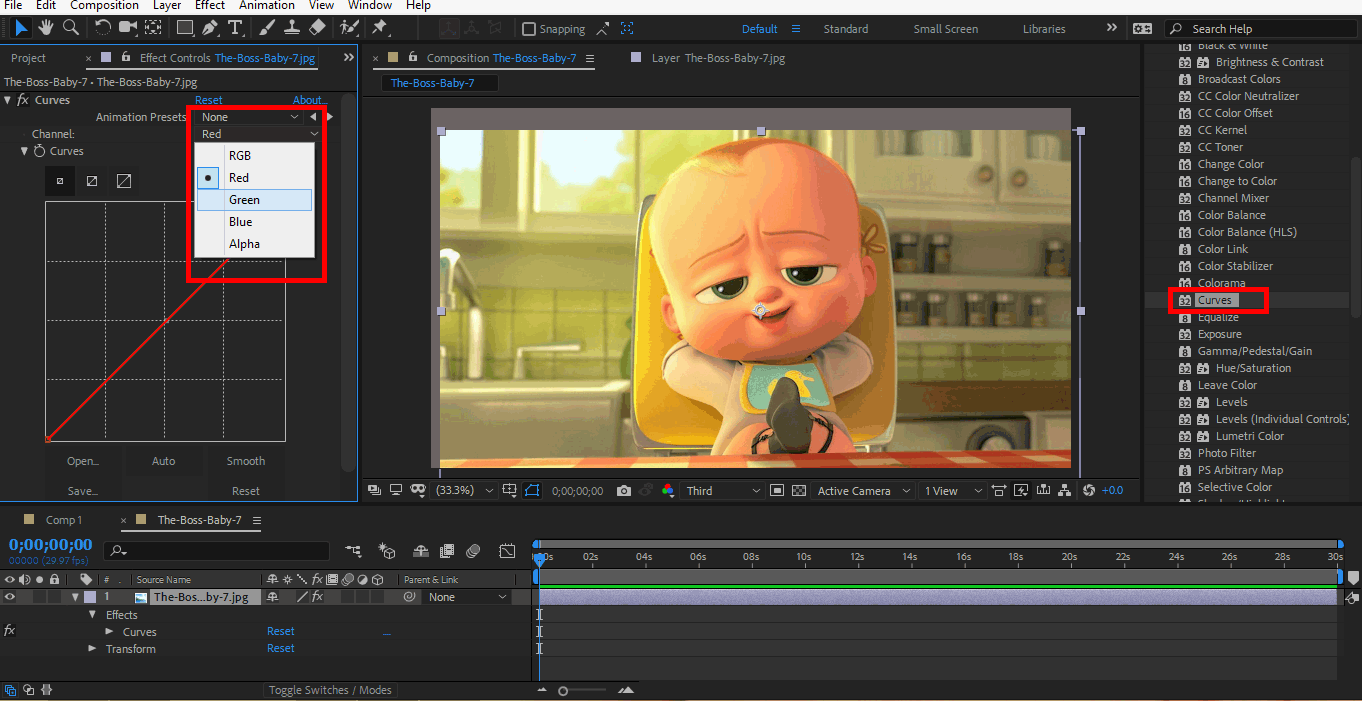Toggle the transparency grid in viewer
1362x701 pixels.
[x=799, y=491]
